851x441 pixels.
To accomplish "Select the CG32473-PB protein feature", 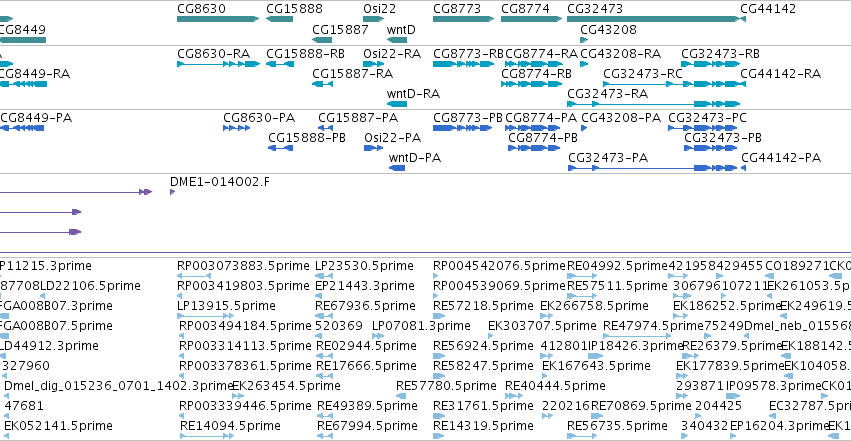I will 710,148.
